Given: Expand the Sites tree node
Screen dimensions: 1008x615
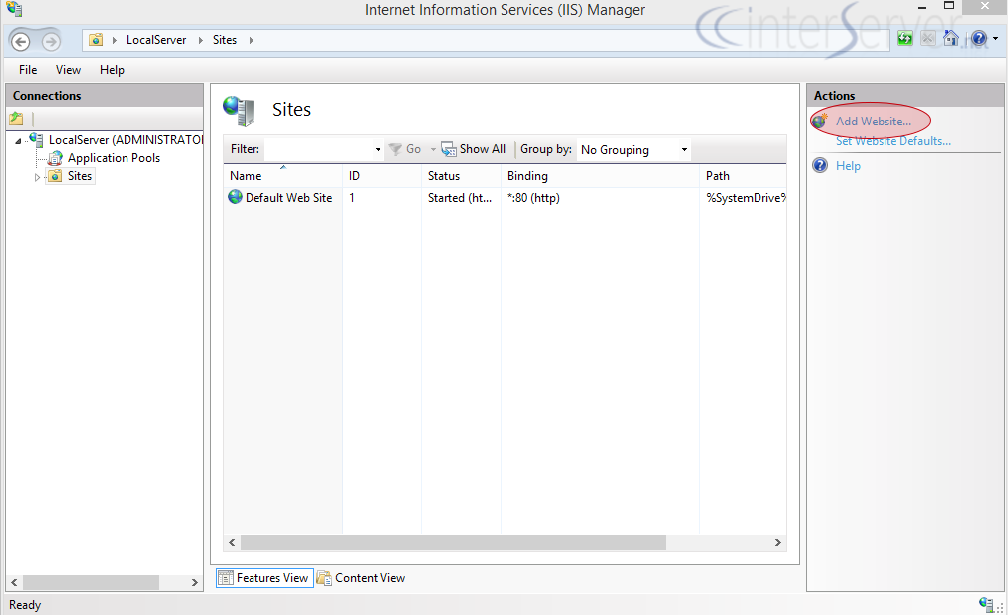Looking at the screenshot, I should click(37, 177).
